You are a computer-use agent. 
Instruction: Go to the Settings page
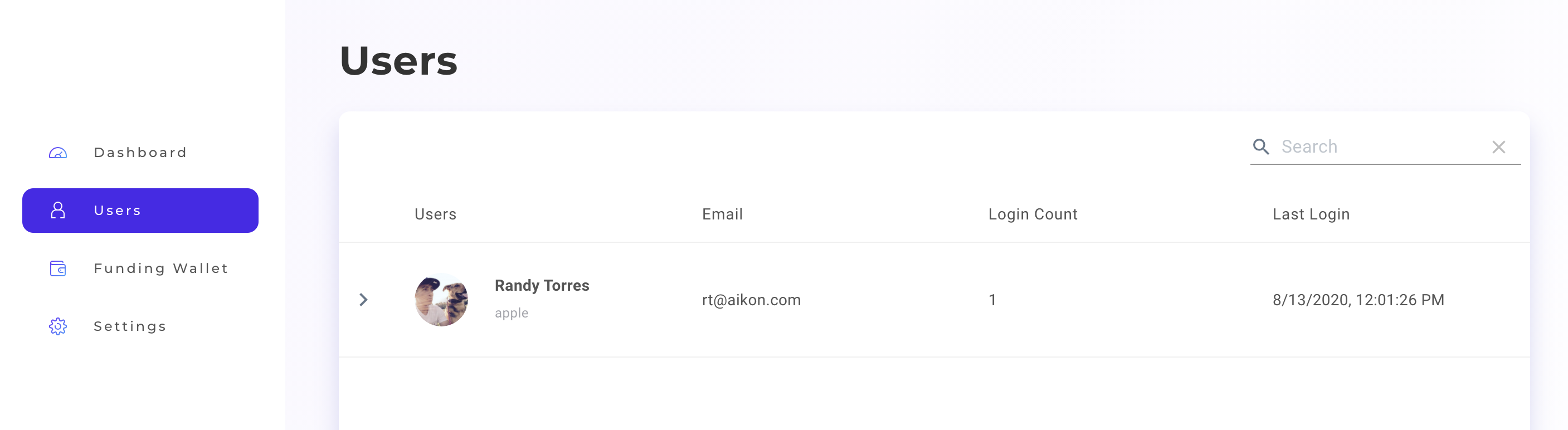[x=140, y=326]
